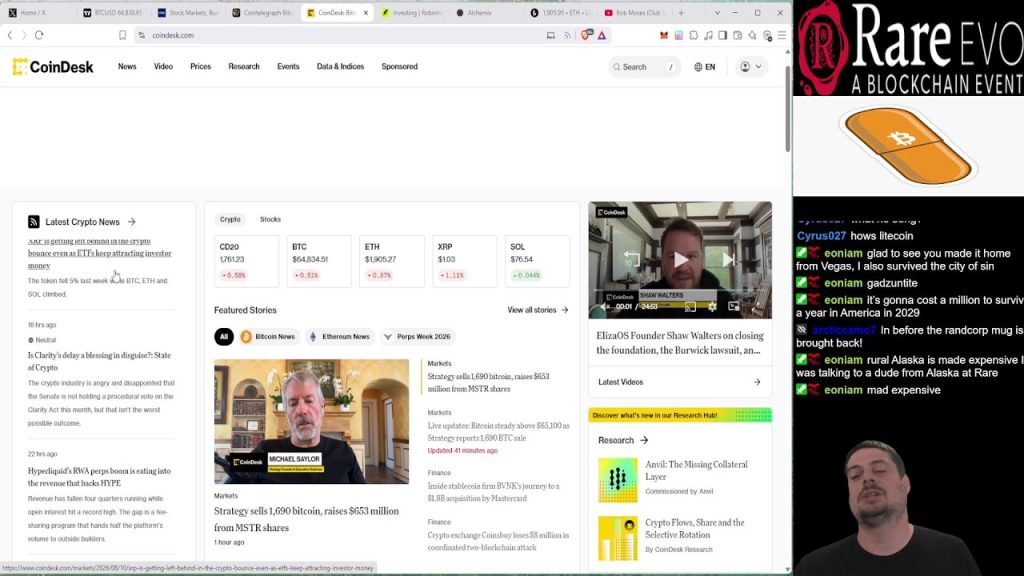The image size is (1024, 576).
Task: Open the video settings gear icon
Action: click(712, 306)
